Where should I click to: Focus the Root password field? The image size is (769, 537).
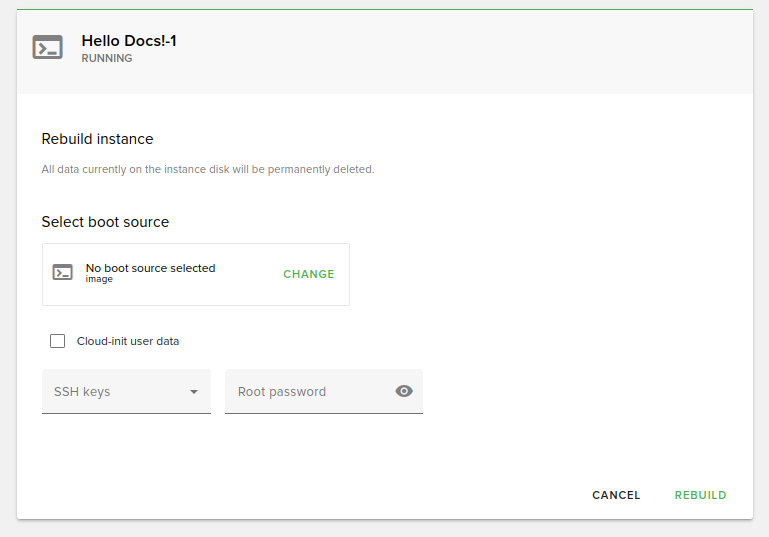(310, 391)
